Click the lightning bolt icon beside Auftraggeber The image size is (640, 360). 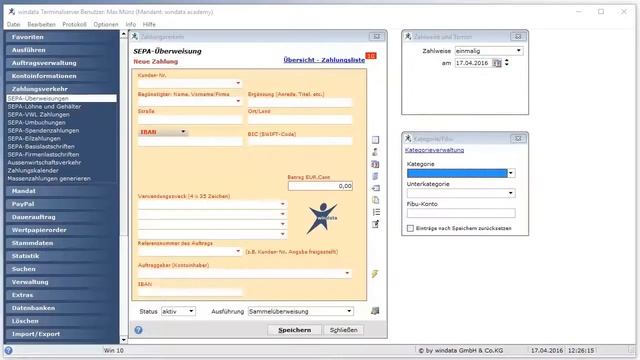point(375,274)
